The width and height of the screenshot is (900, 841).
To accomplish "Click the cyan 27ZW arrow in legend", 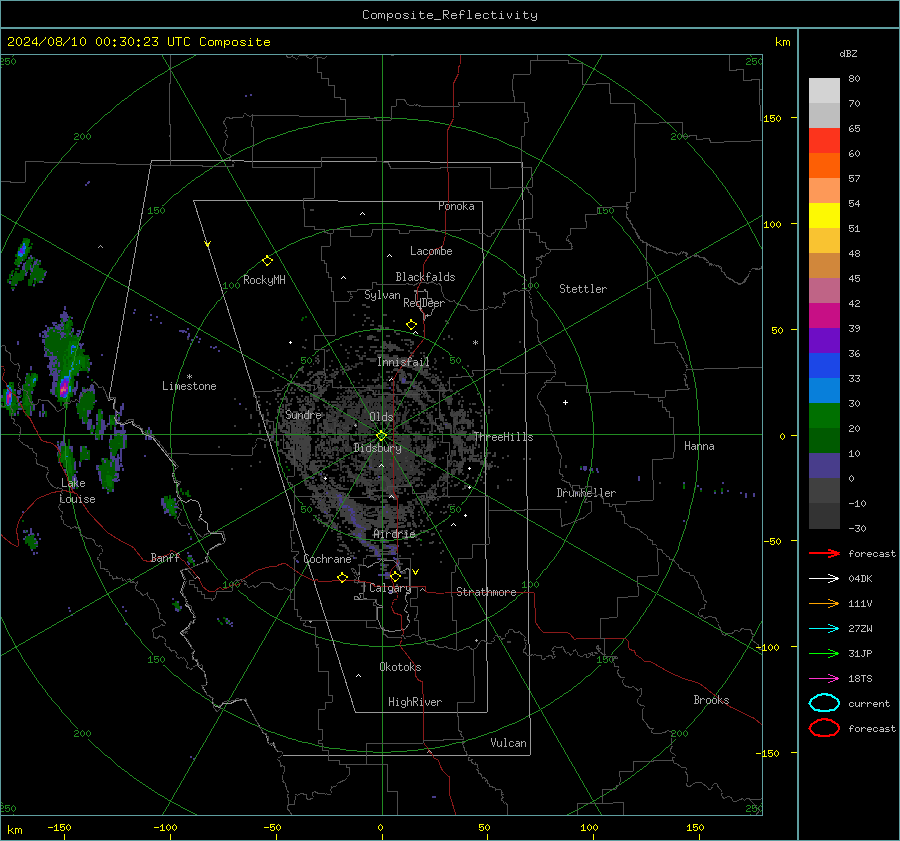I will pos(824,629).
